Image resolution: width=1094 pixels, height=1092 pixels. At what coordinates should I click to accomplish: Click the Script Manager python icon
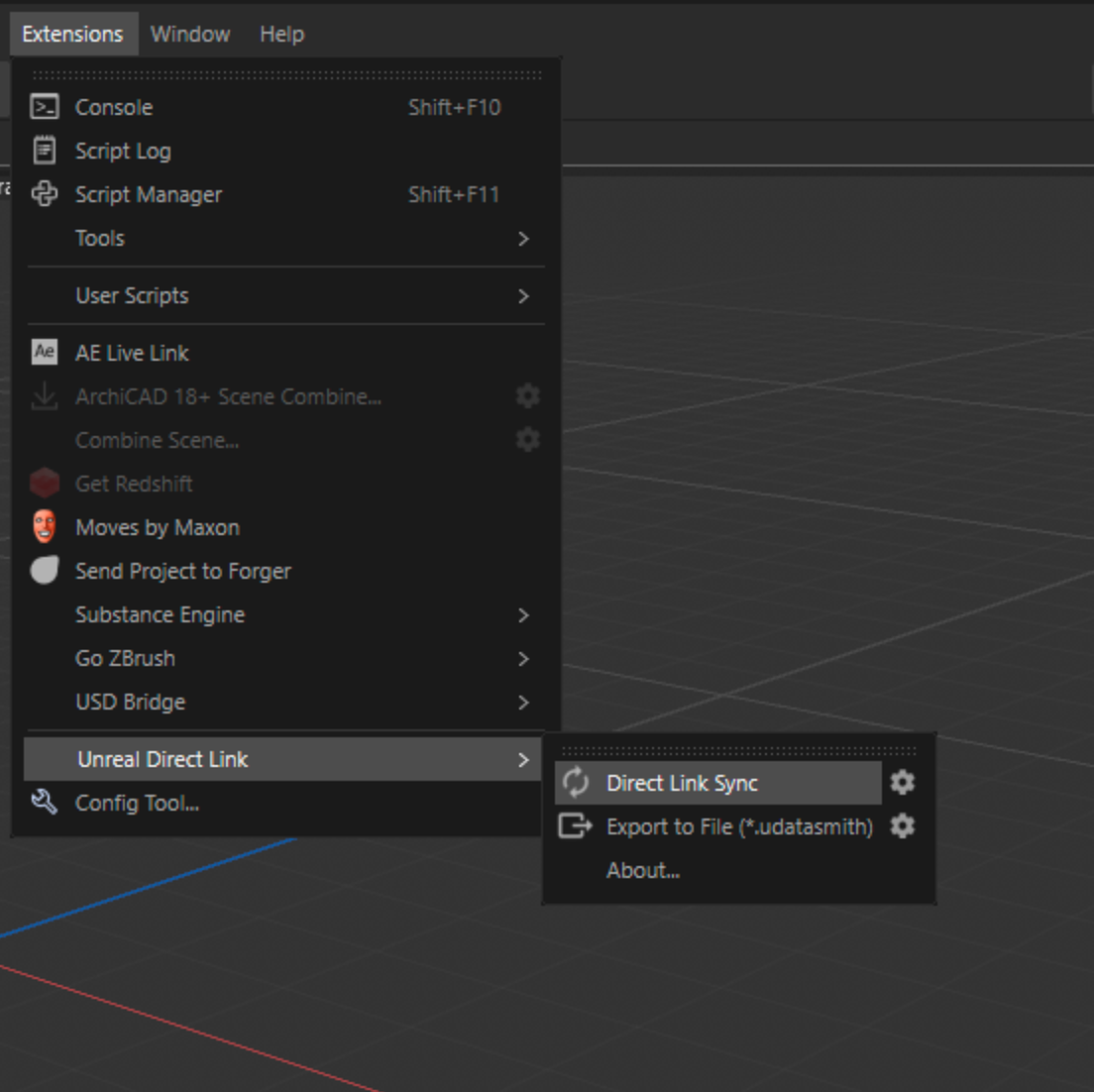click(45, 194)
